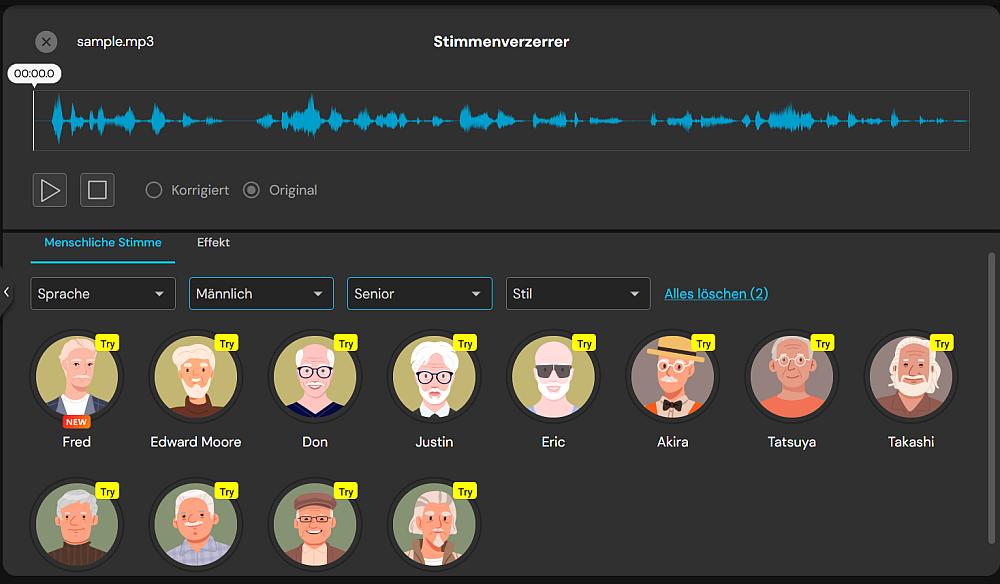Select the Original radio button

pyautogui.click(x=251, y=190)
